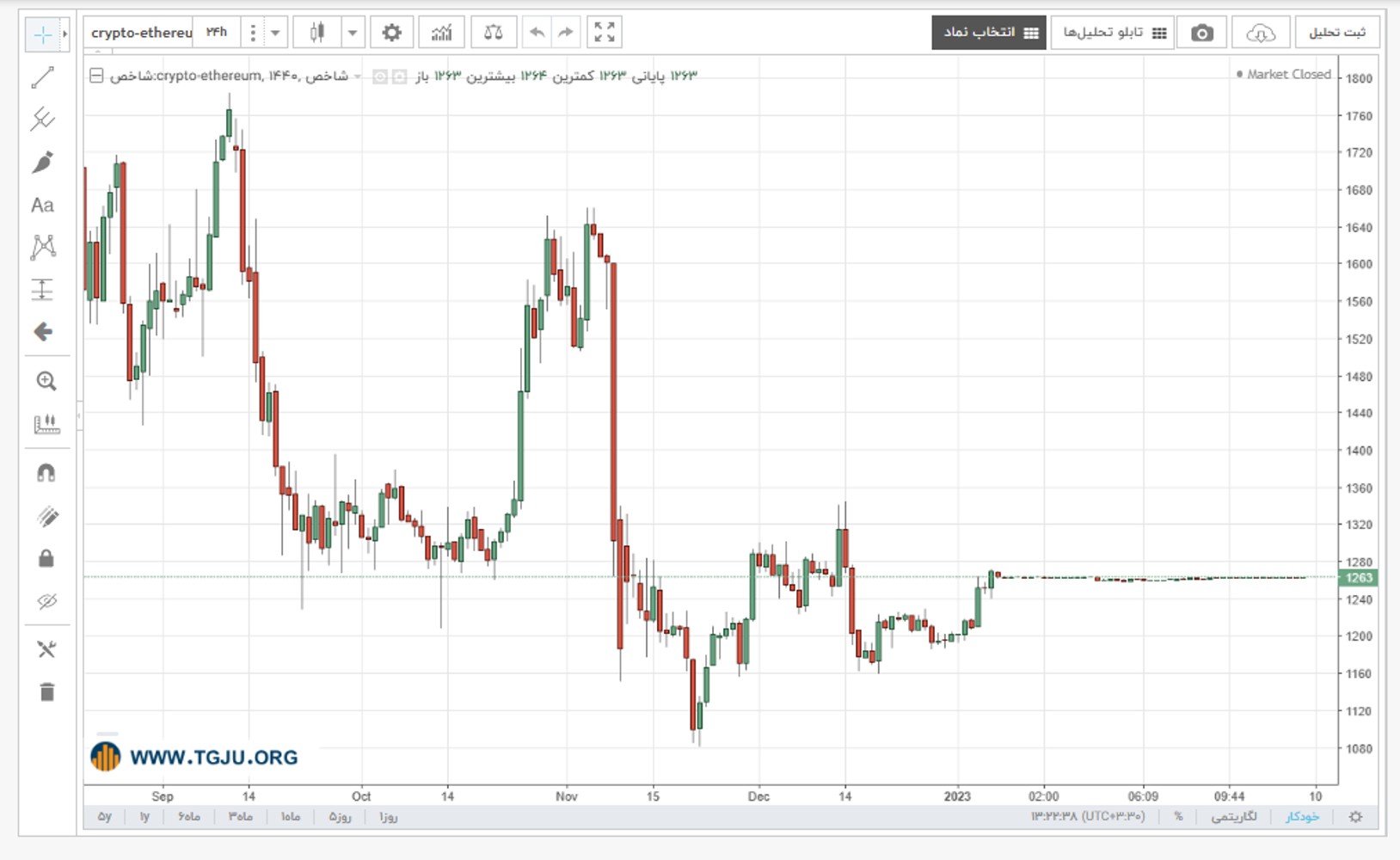This screenshot has height=860, width=1400.
Task: Redo the last chart action
Action: pos(565,33)
